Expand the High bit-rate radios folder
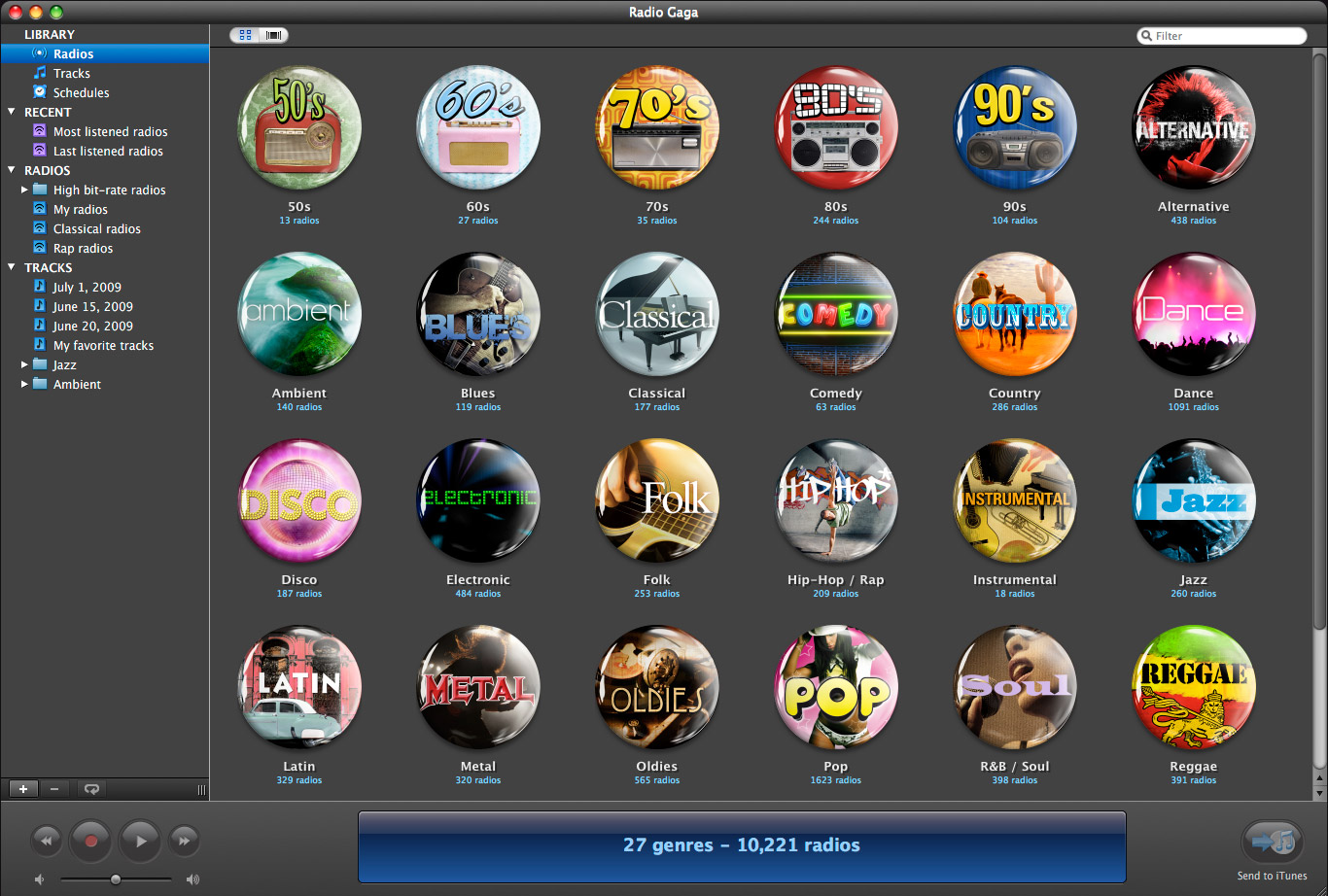1328x896 pixels. pyautogui.click(x=24, y=190)
